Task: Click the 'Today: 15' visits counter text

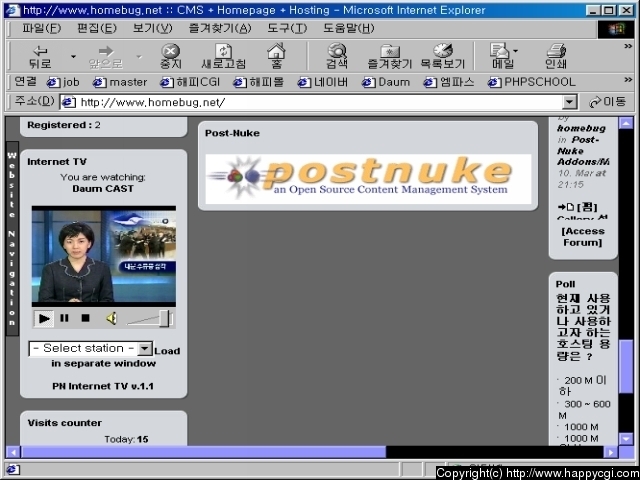Action: point(127,439)
